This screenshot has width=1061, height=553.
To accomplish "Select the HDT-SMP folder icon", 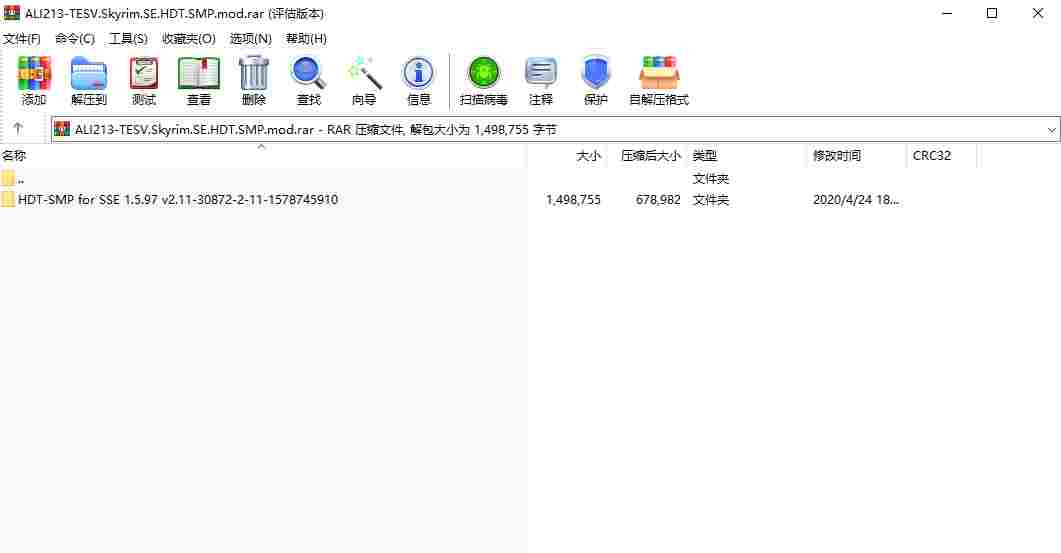I will point(8,199).
